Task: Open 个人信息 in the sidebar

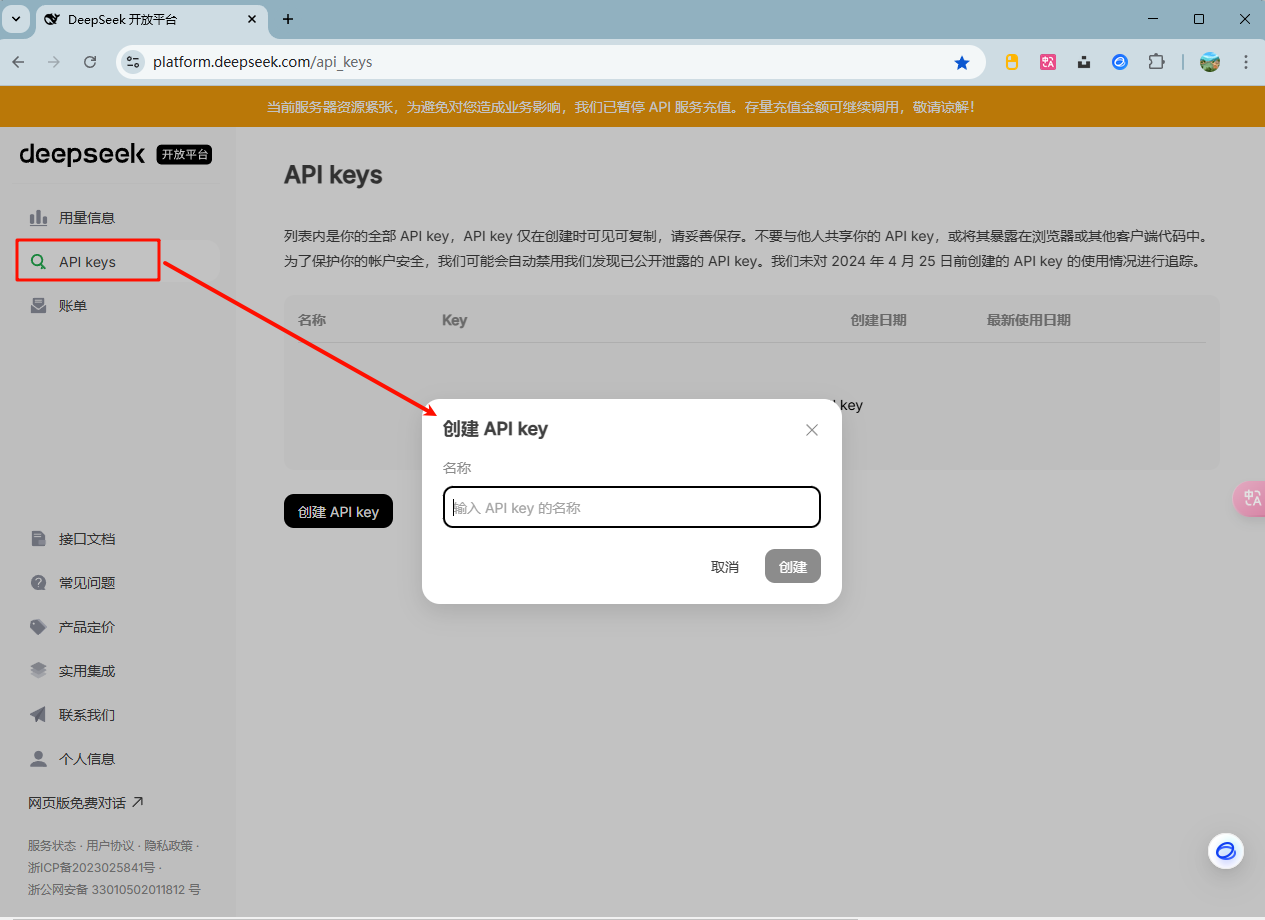Action: [118, 759]
